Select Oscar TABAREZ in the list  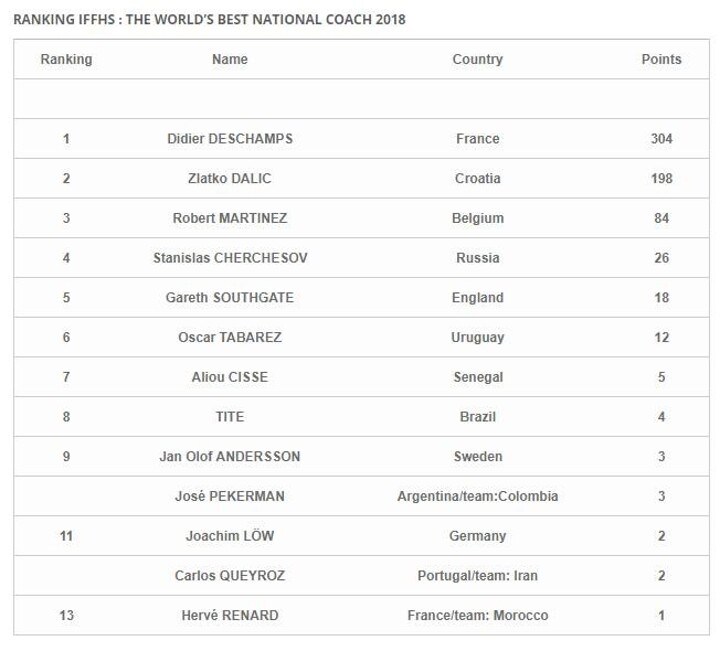coord(230,337)
